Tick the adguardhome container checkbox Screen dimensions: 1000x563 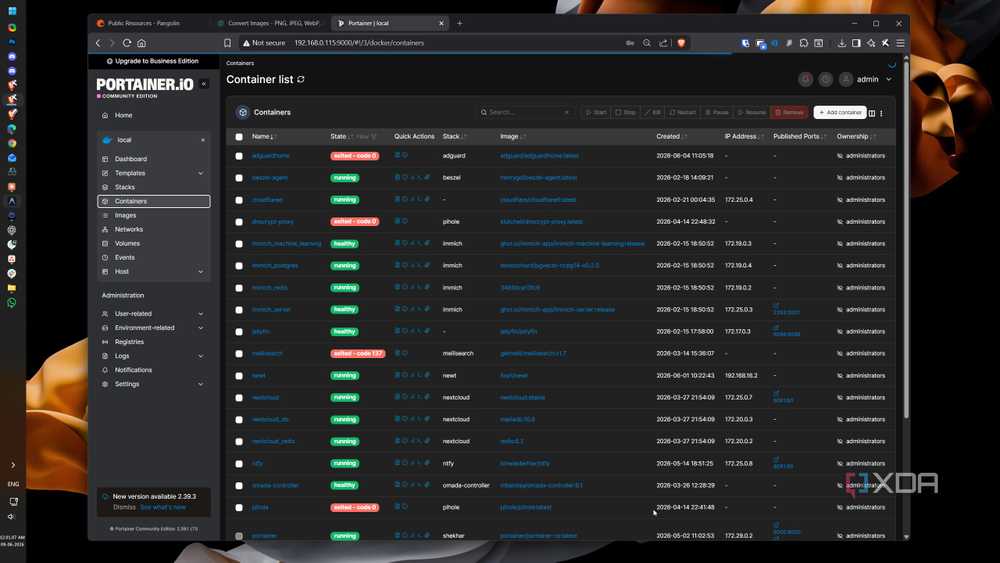239,156
